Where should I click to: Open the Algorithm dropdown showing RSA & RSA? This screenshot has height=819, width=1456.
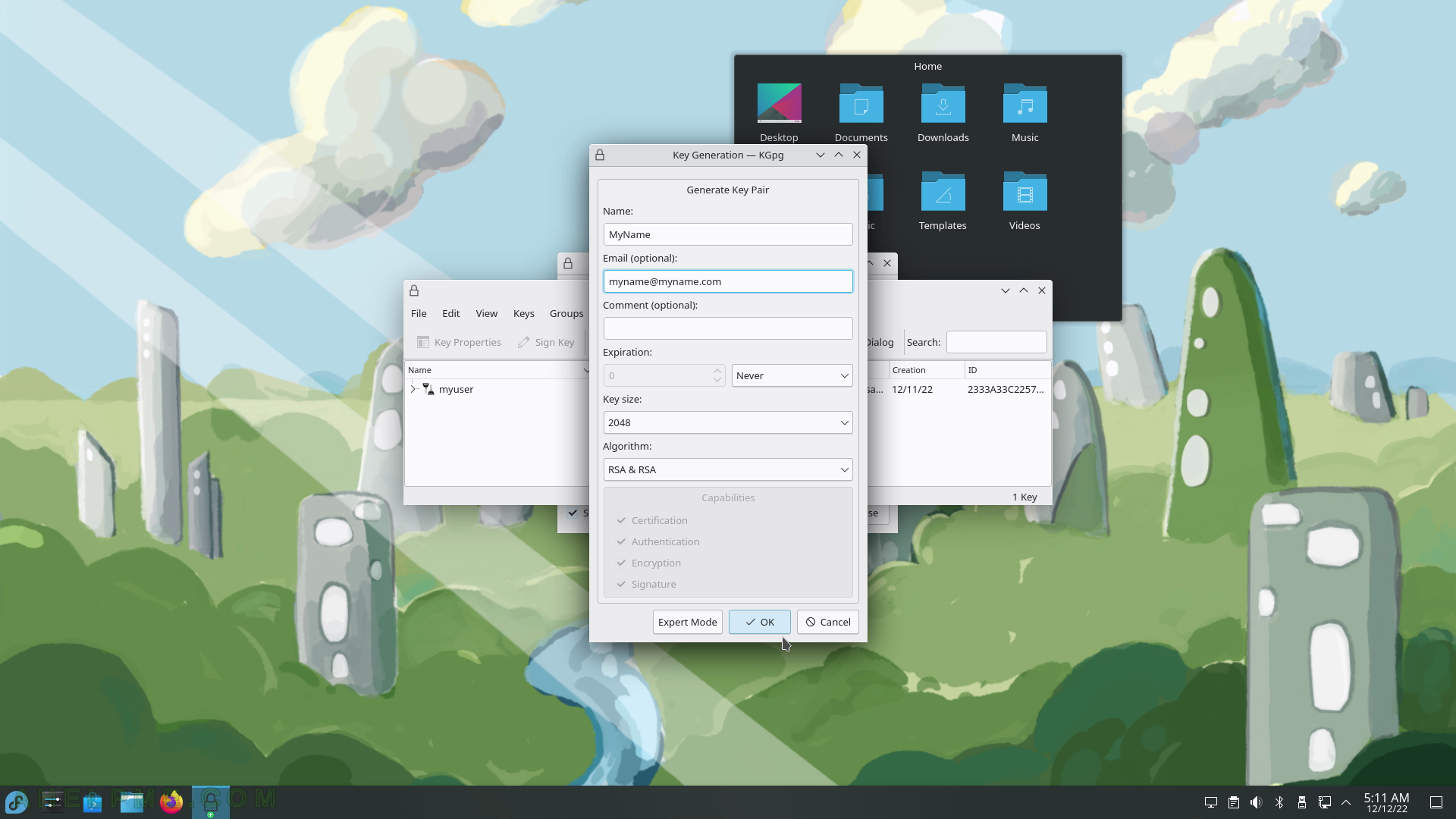[x=728, y=469]
